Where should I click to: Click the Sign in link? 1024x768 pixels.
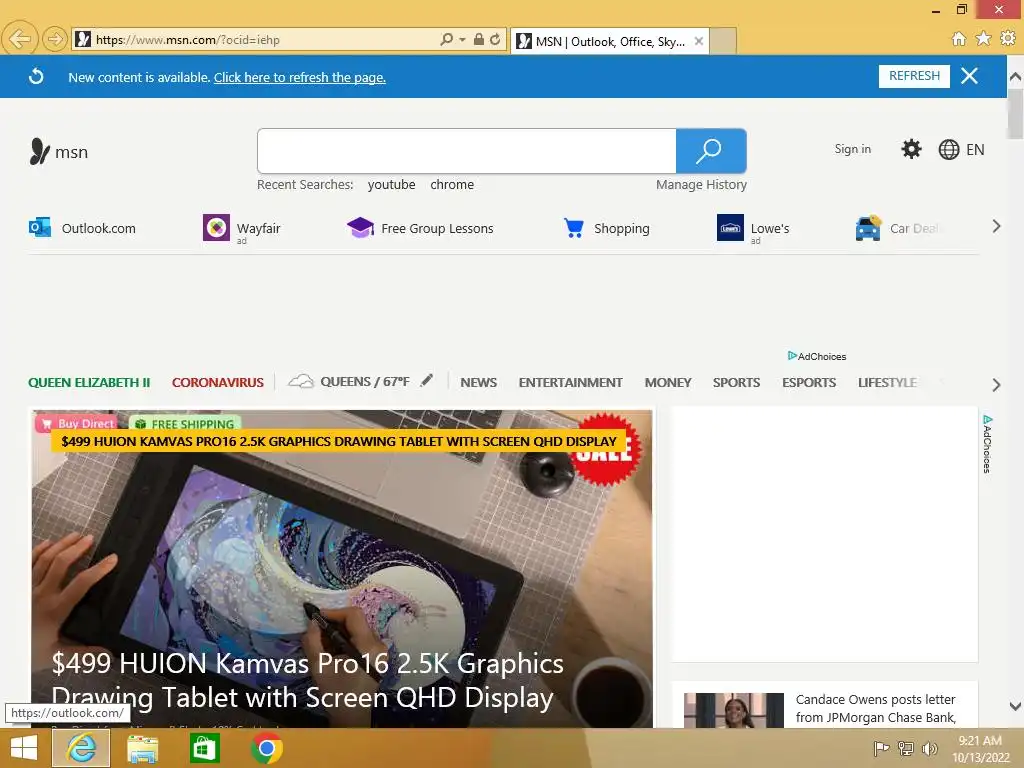pyautogui.click(x=852, y=149)
